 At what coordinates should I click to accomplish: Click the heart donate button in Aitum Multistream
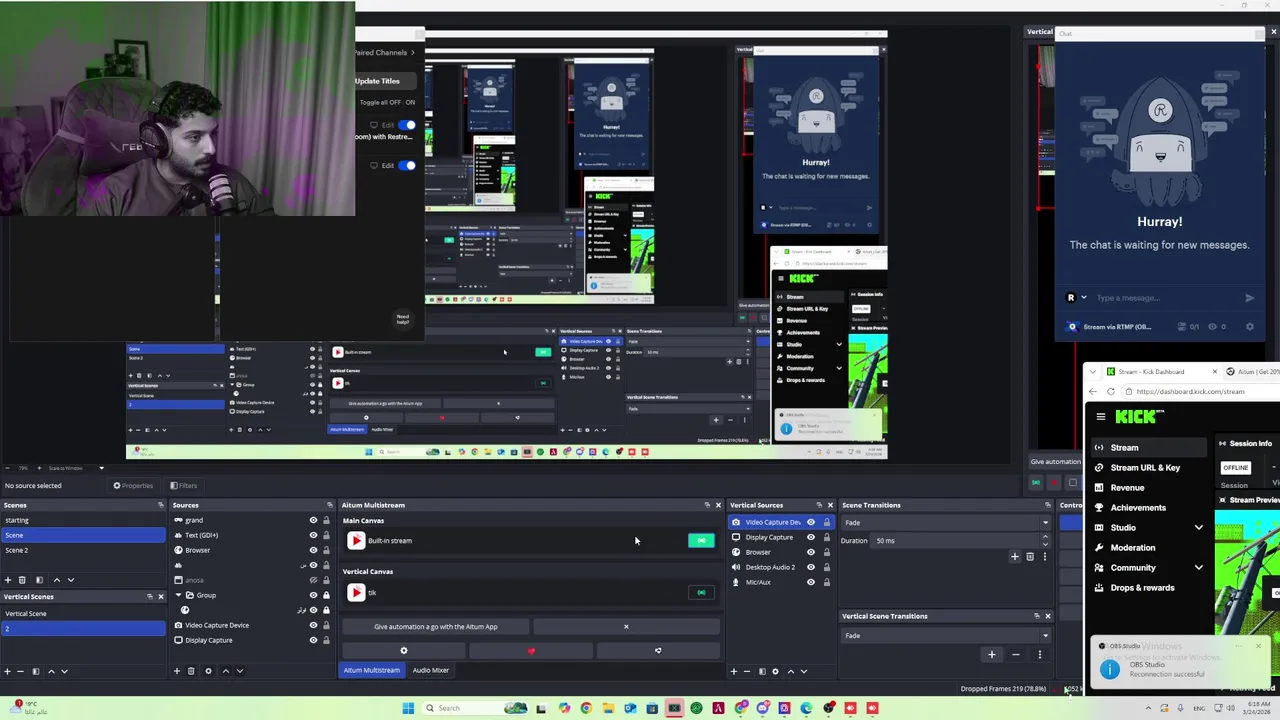tap(531, 651)
